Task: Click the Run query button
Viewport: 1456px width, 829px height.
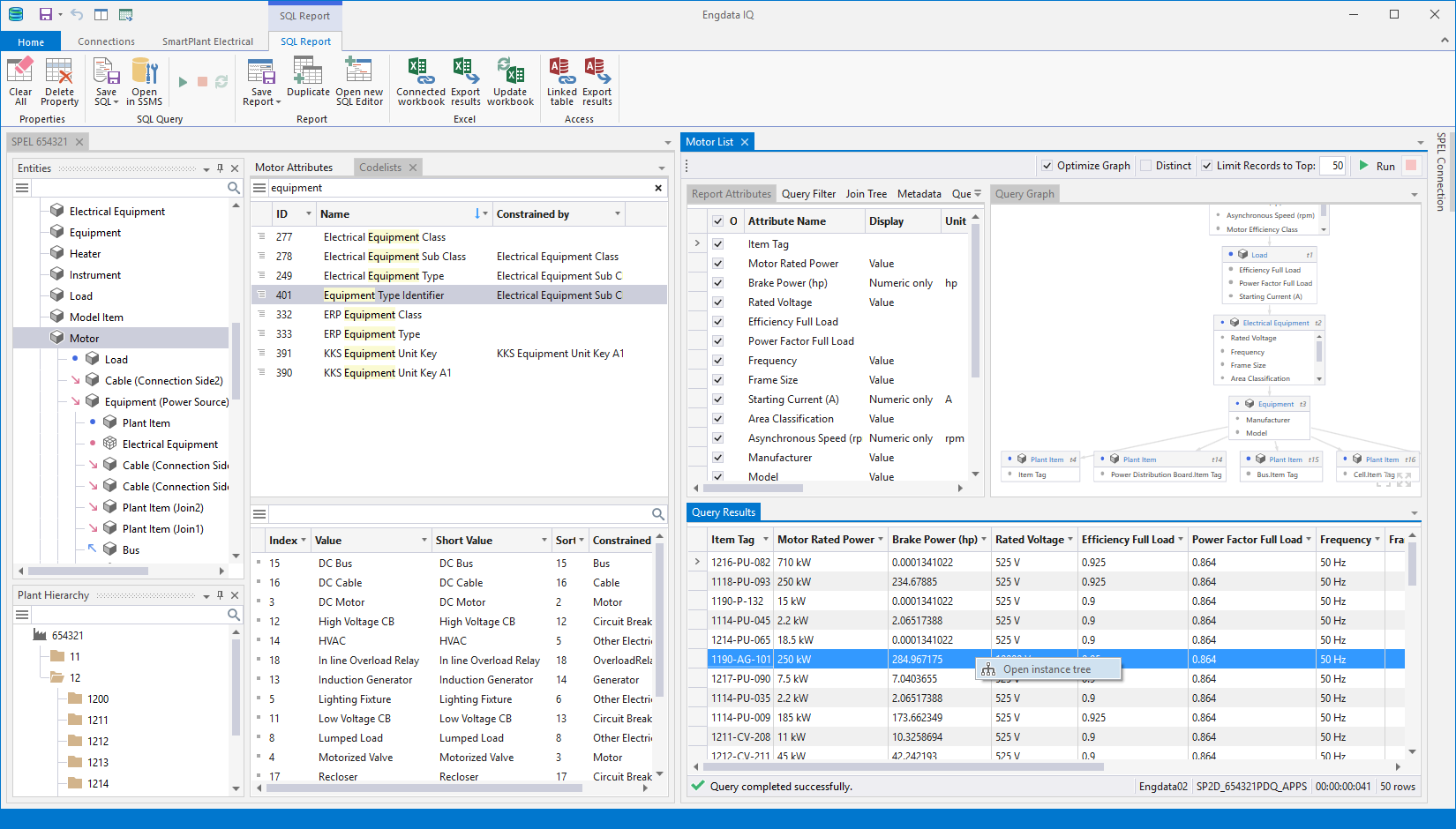Action: [x=1377, y=166]
